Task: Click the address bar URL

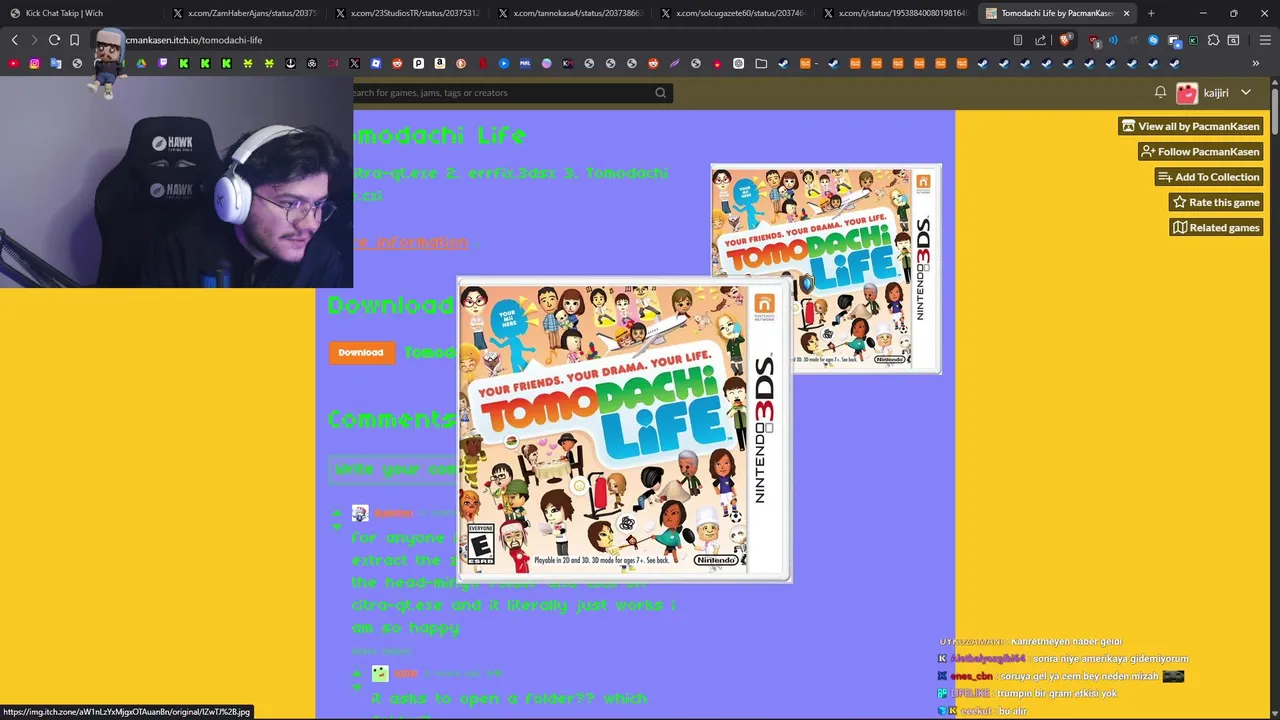Action: coord(194,40)
